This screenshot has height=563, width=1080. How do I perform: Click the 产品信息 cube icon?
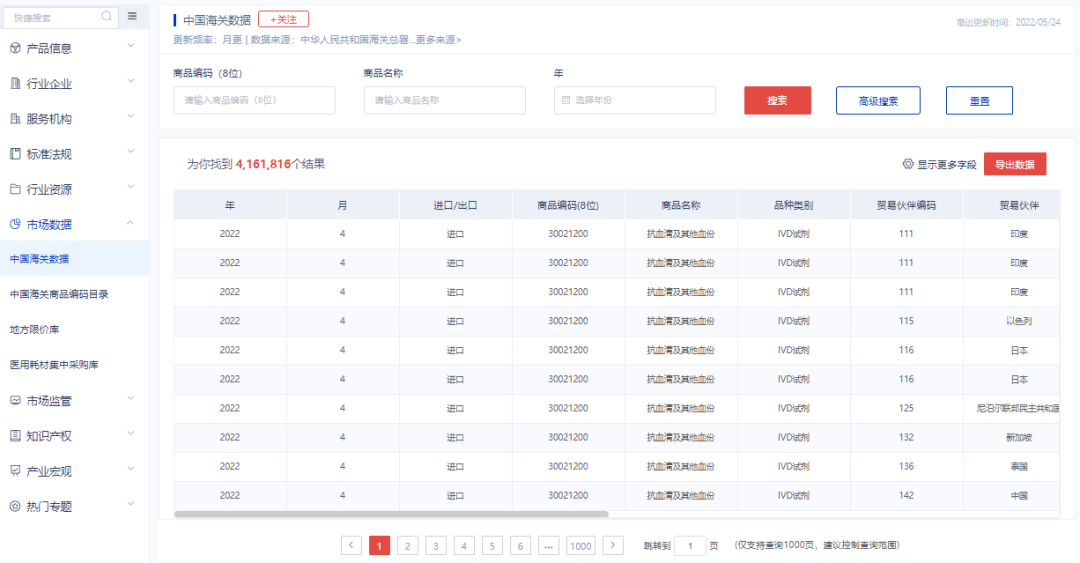(15, 48)
